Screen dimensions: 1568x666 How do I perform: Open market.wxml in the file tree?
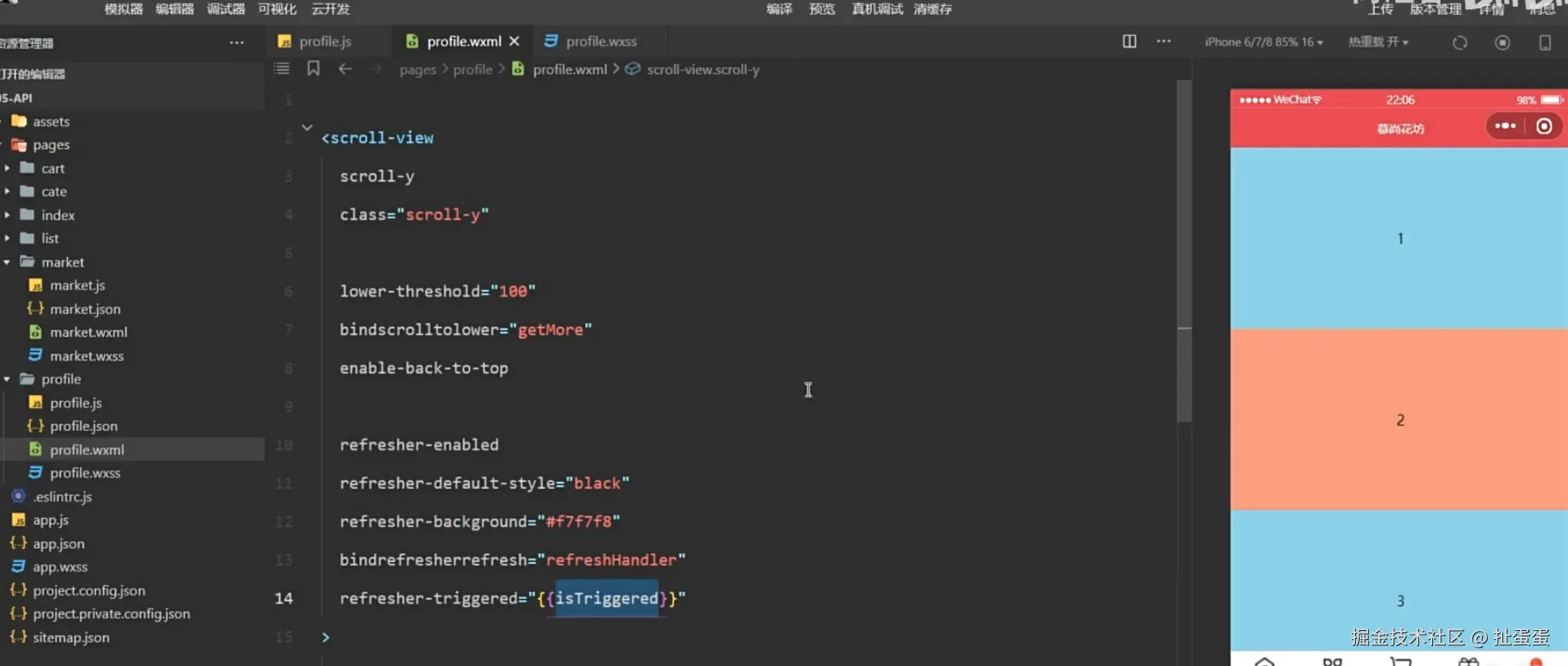[x=89, y=332]
